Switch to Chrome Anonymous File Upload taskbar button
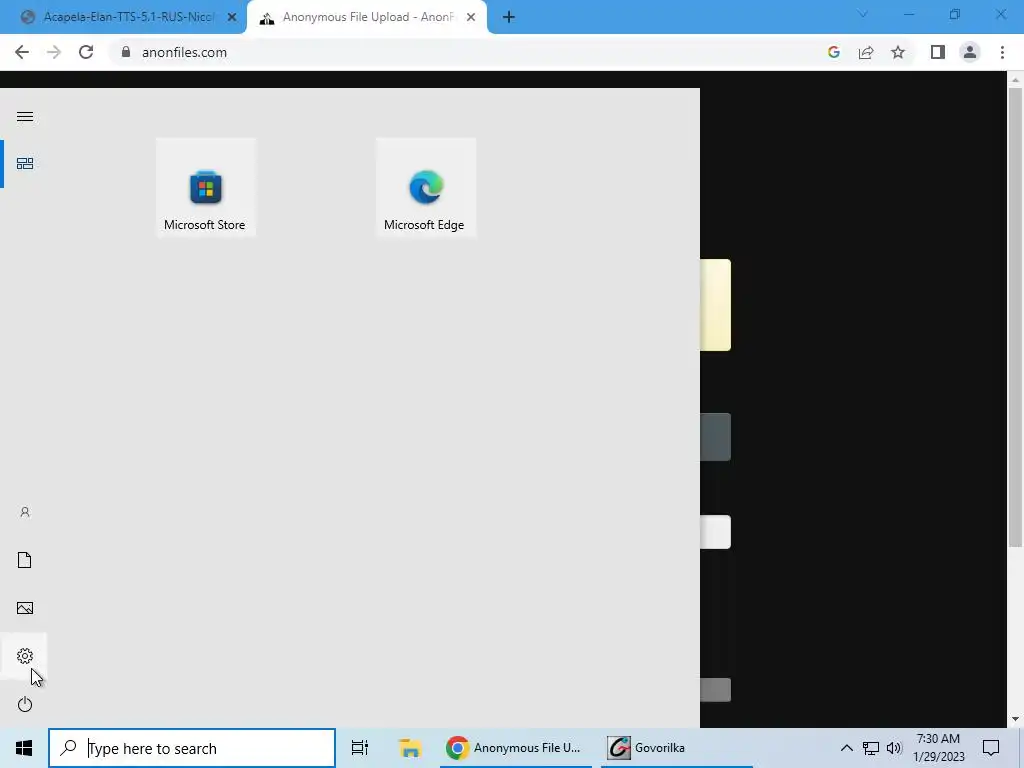The image size is (1024, 768). coord(515,748)
